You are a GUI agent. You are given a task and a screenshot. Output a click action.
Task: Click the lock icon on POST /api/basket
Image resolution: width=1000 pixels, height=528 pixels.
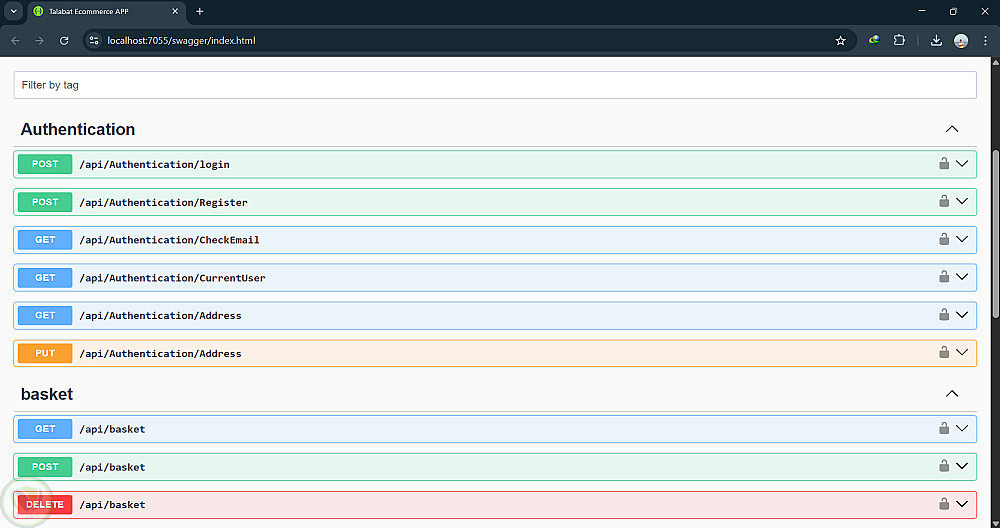point(944,466)
